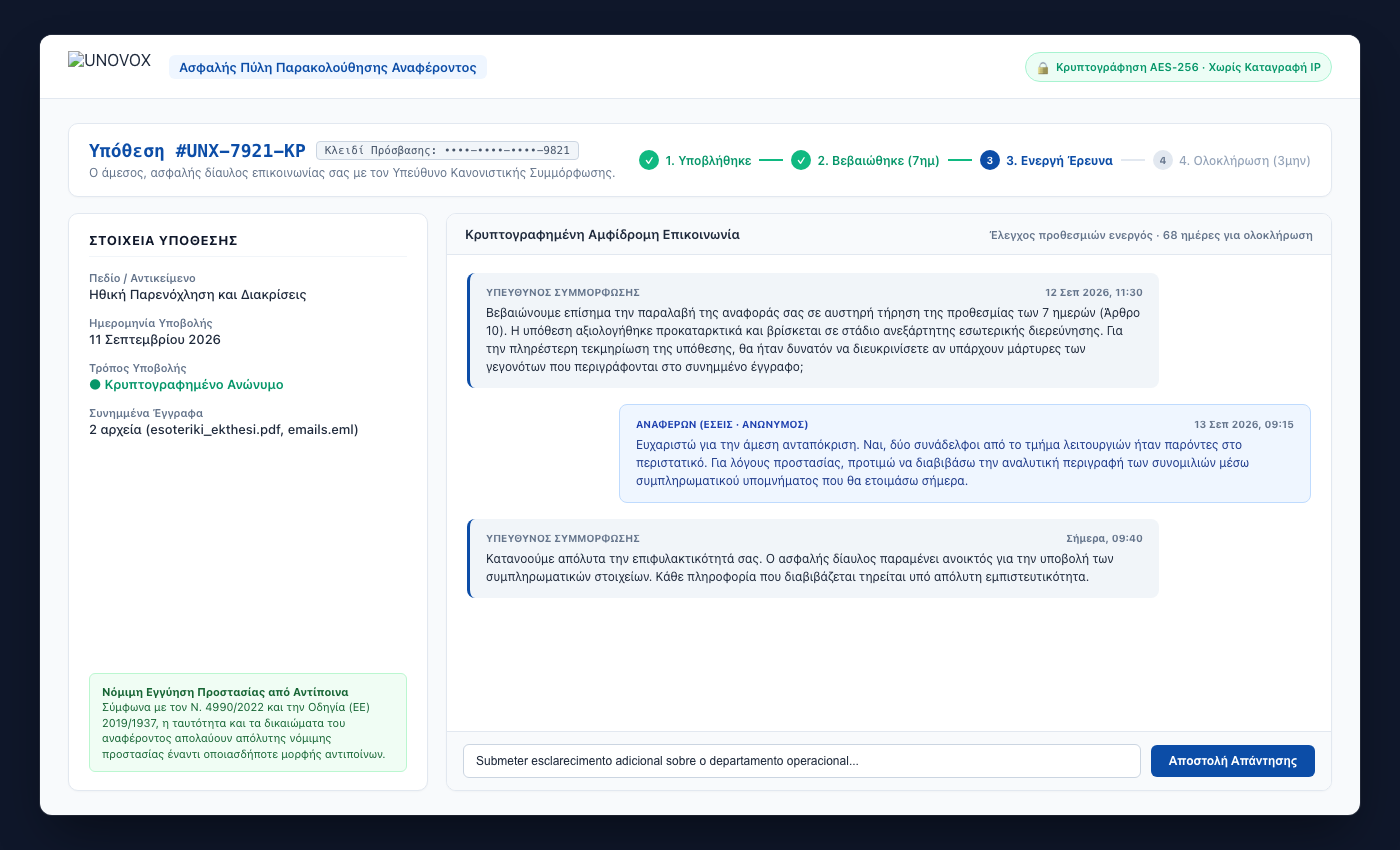Click the Νόμιμη Εγγύηση Προστασίας από Αντίποινα notice title
Screen dimensions: 1400x850
pyautogui.click(x=225, y=691)
